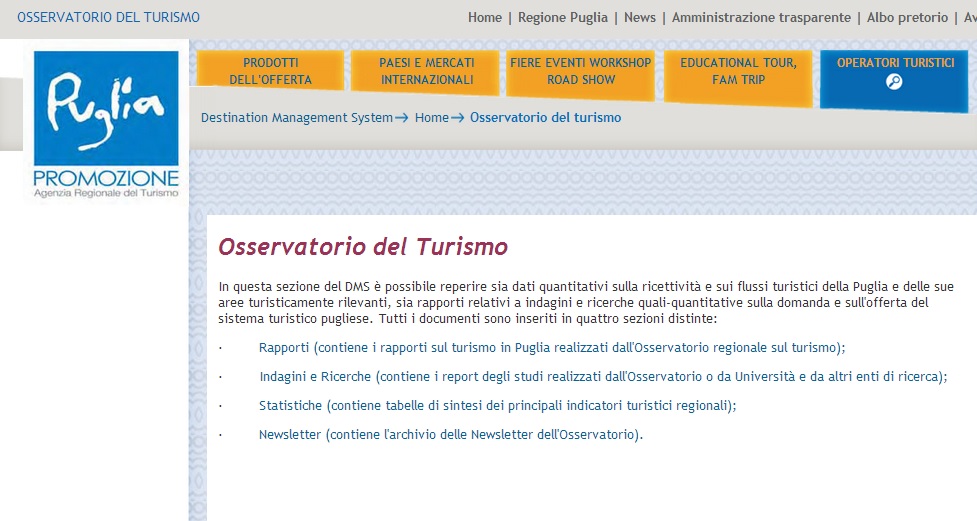Click Osservatorio del Turismo header title
Screen dimensions: 977x521
pos(108,18)
